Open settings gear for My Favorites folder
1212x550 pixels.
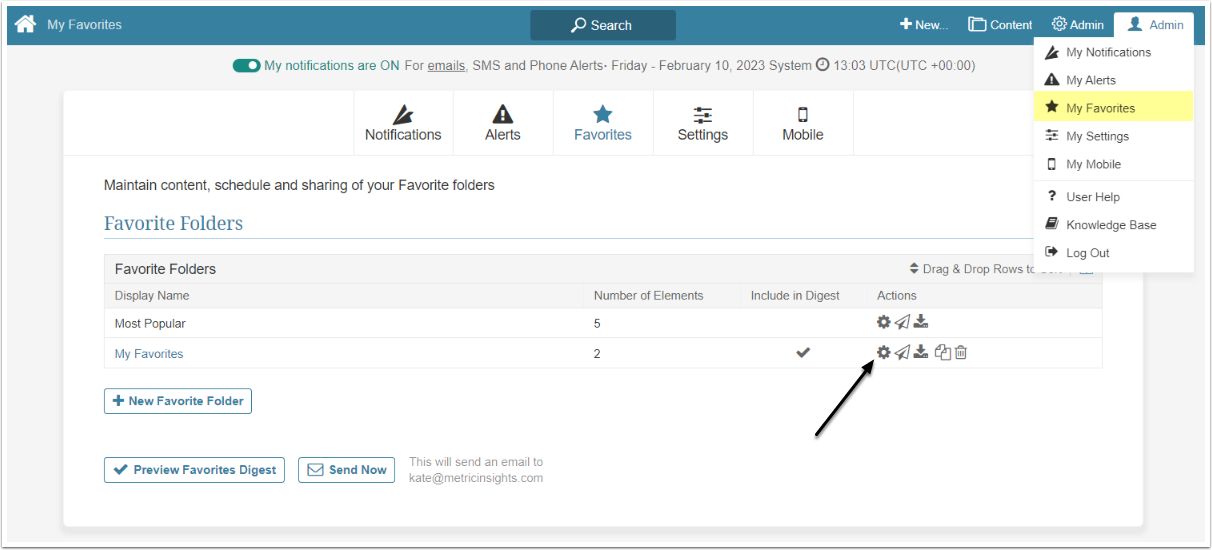[883, 352]
